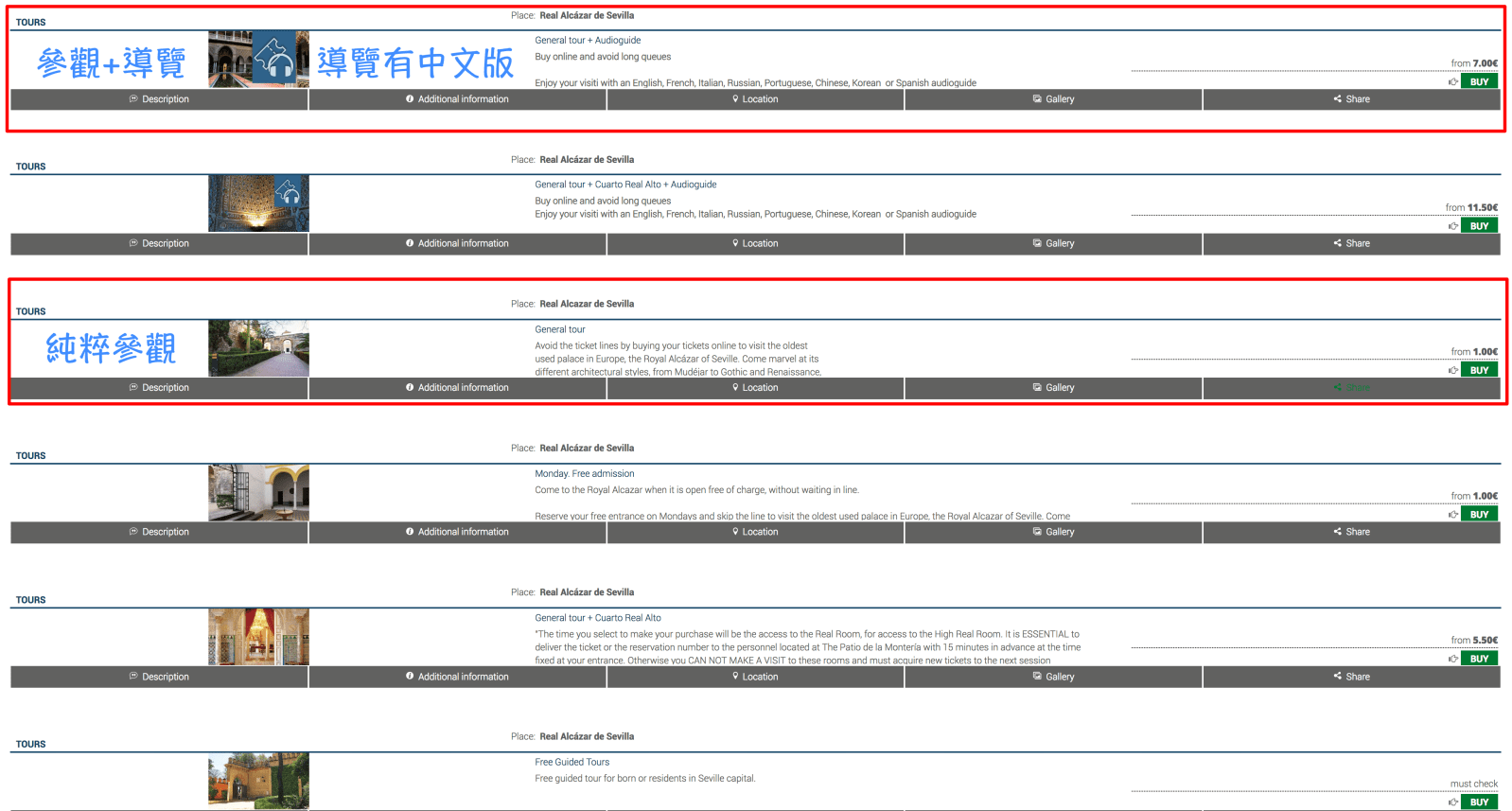Screen dimensions: 1512x811
Task: Click thumbnail of the 11.50€ Cuarto Real Alto tour
Action: (258, 203)
